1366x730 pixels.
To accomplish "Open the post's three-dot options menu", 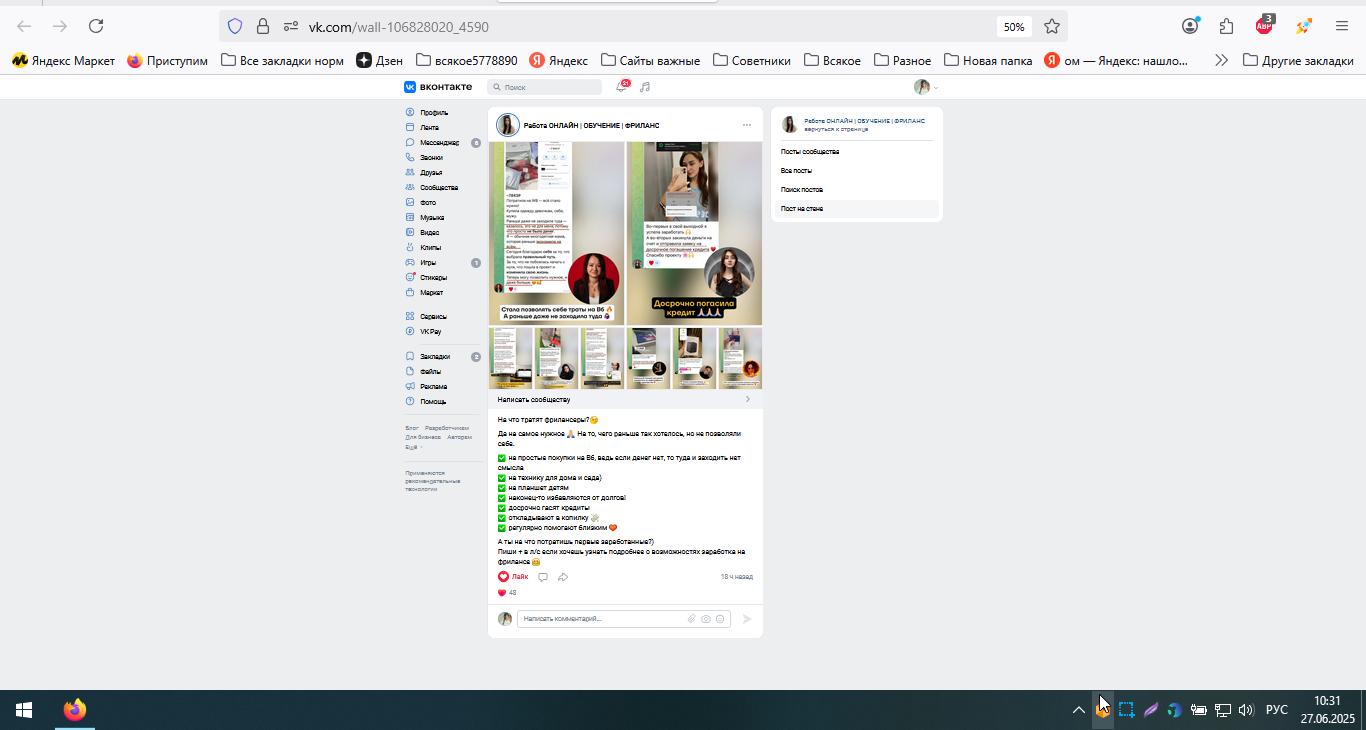I will click(746, 125).
